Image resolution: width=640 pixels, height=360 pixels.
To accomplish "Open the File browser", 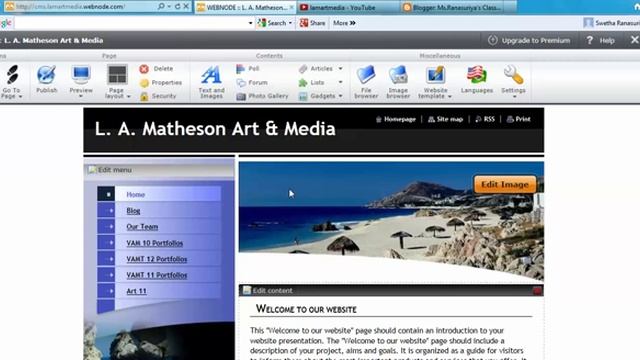I will 366,82.
